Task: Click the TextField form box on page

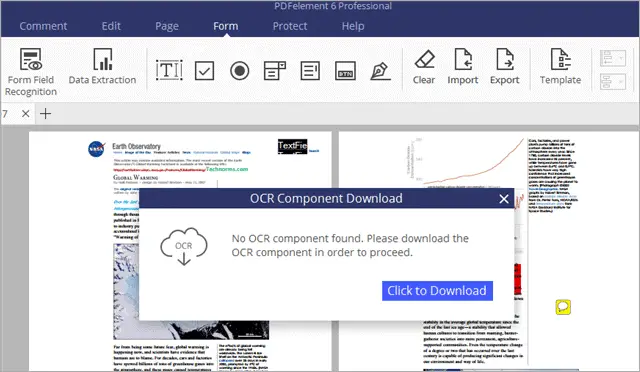Action: pos(292,146)
